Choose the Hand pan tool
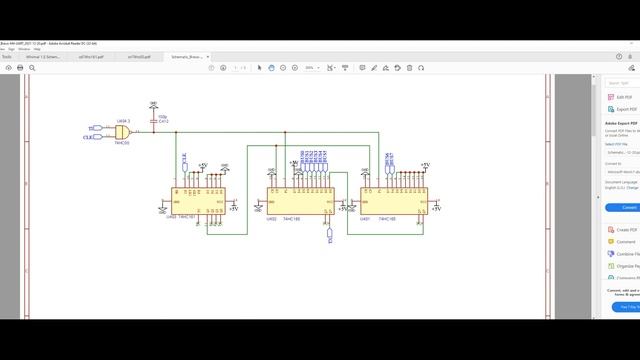This screenshot has width=640, height=360. [x=271, y=68]
